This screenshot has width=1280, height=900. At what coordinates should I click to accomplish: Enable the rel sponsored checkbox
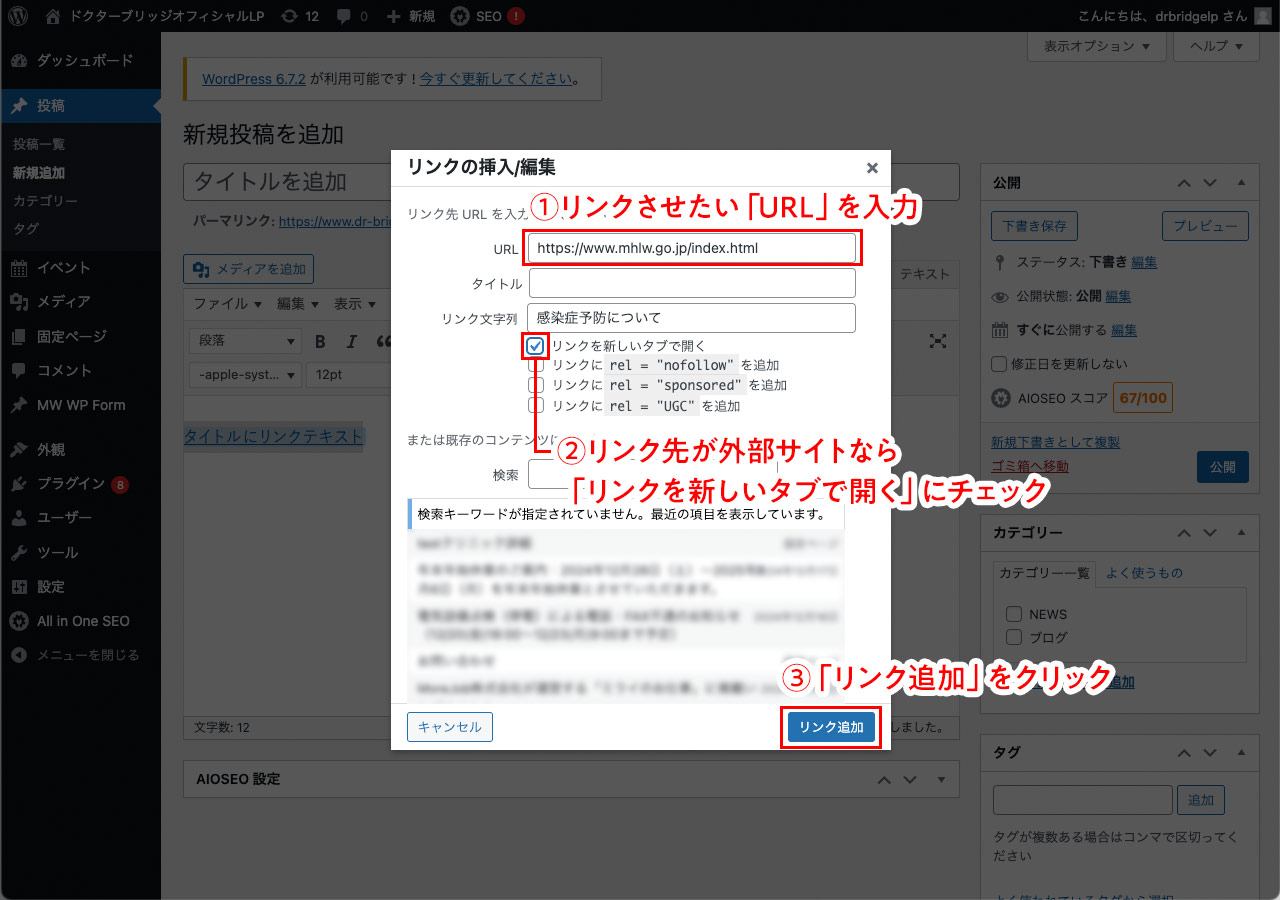536,385
